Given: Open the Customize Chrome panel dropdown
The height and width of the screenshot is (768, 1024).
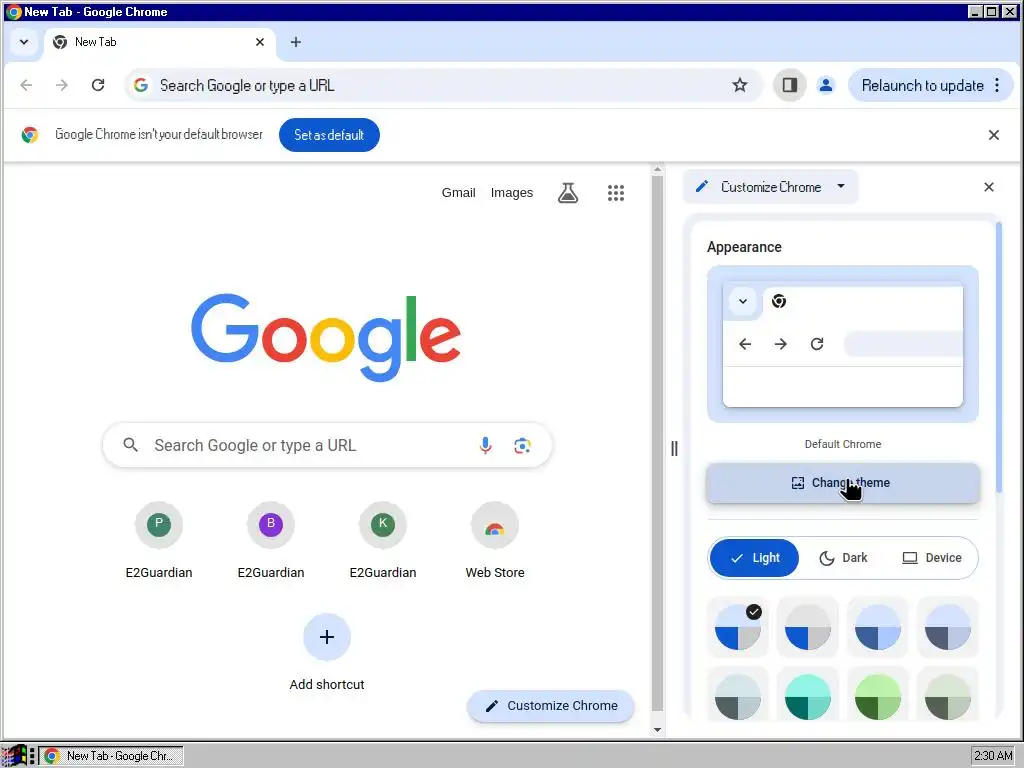Looking at the screenshot, I should (771, 187).
